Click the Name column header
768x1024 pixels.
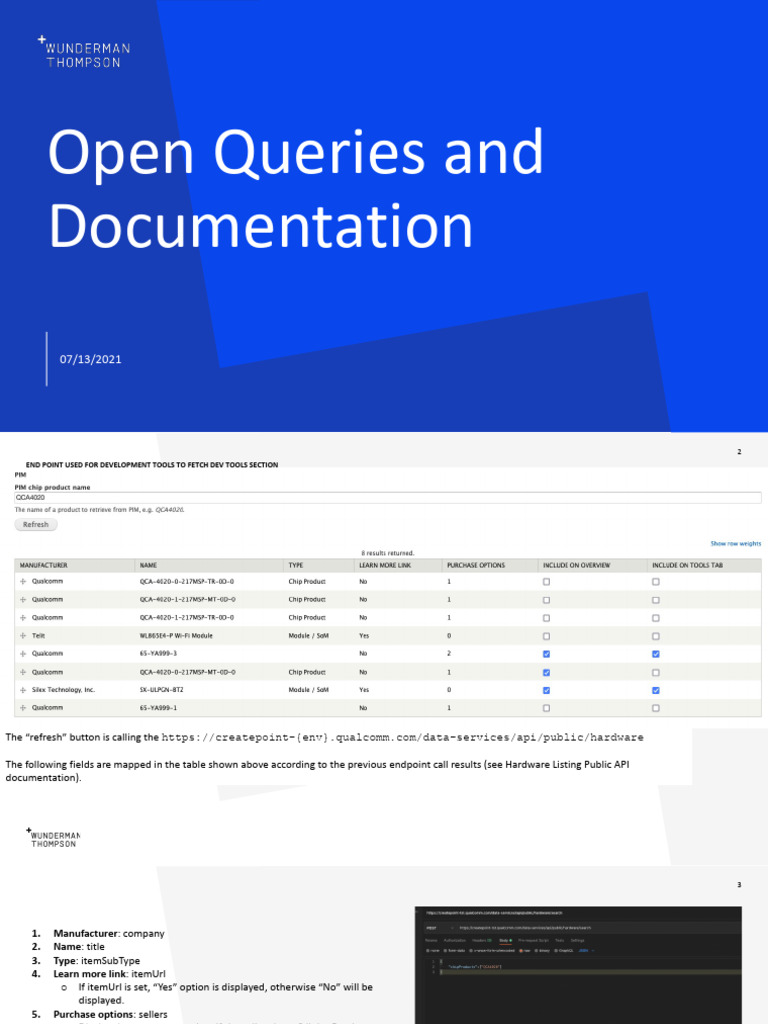(x=148, y=566)
